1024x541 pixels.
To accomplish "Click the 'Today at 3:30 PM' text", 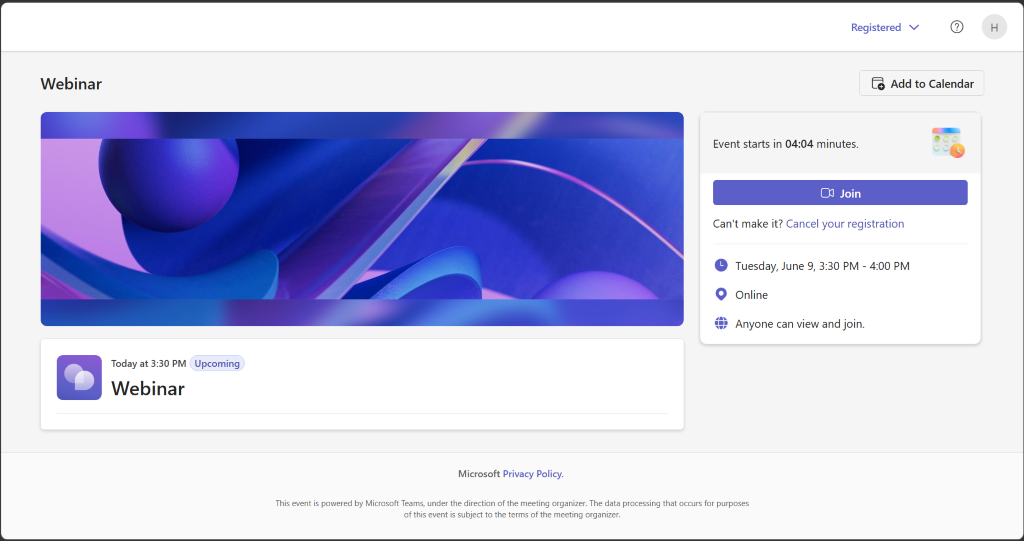I will tap(148, 363).
